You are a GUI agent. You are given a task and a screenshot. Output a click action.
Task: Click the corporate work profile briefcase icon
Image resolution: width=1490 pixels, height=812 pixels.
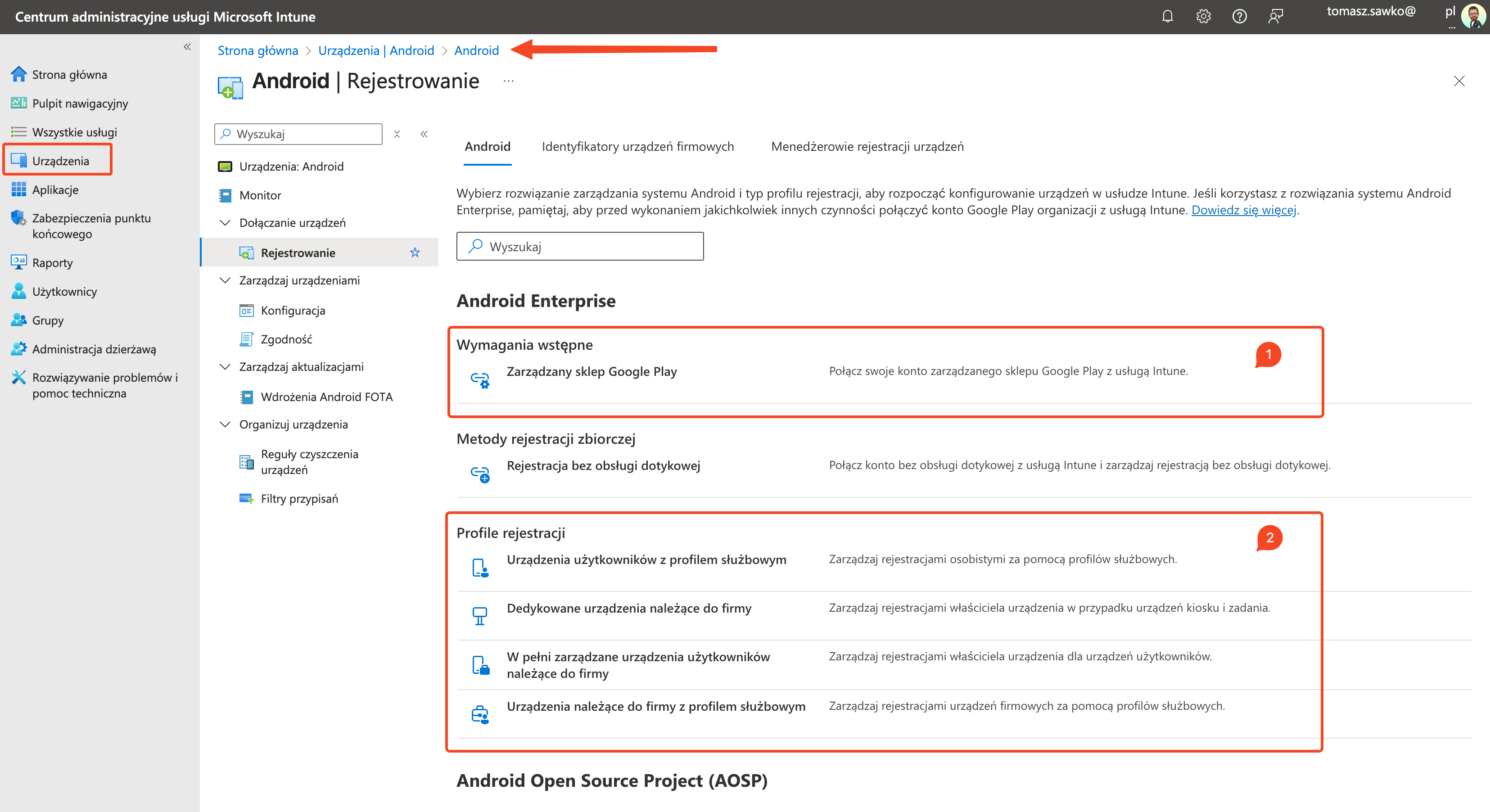(479, 714)
